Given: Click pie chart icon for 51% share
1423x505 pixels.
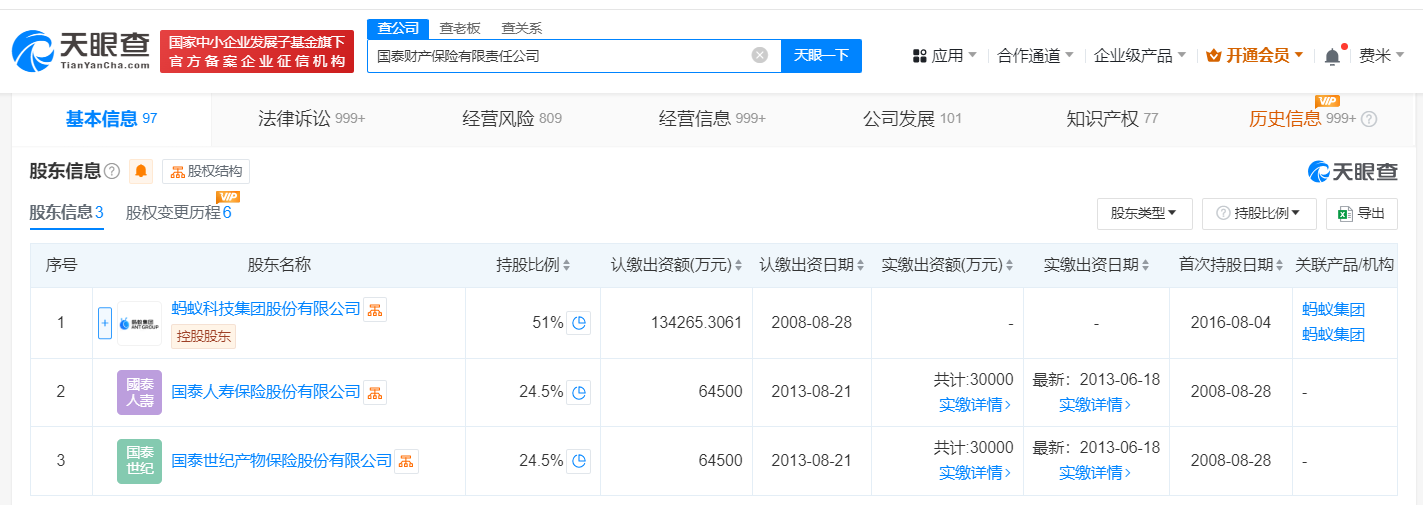Looking at the screenshot, I should [579, 323].
